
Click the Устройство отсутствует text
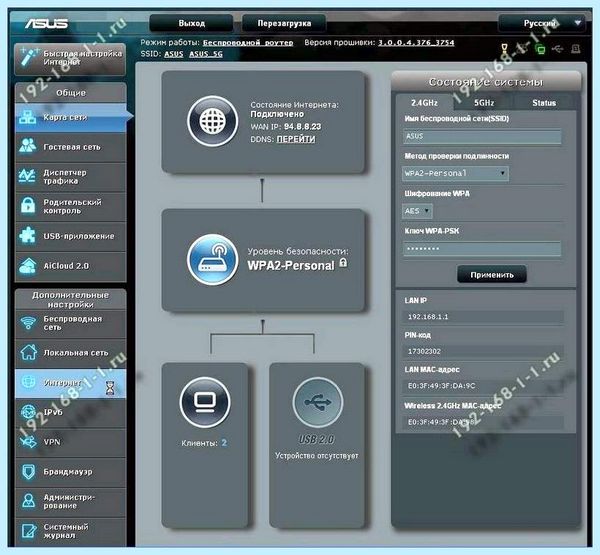tap(317, 455)
